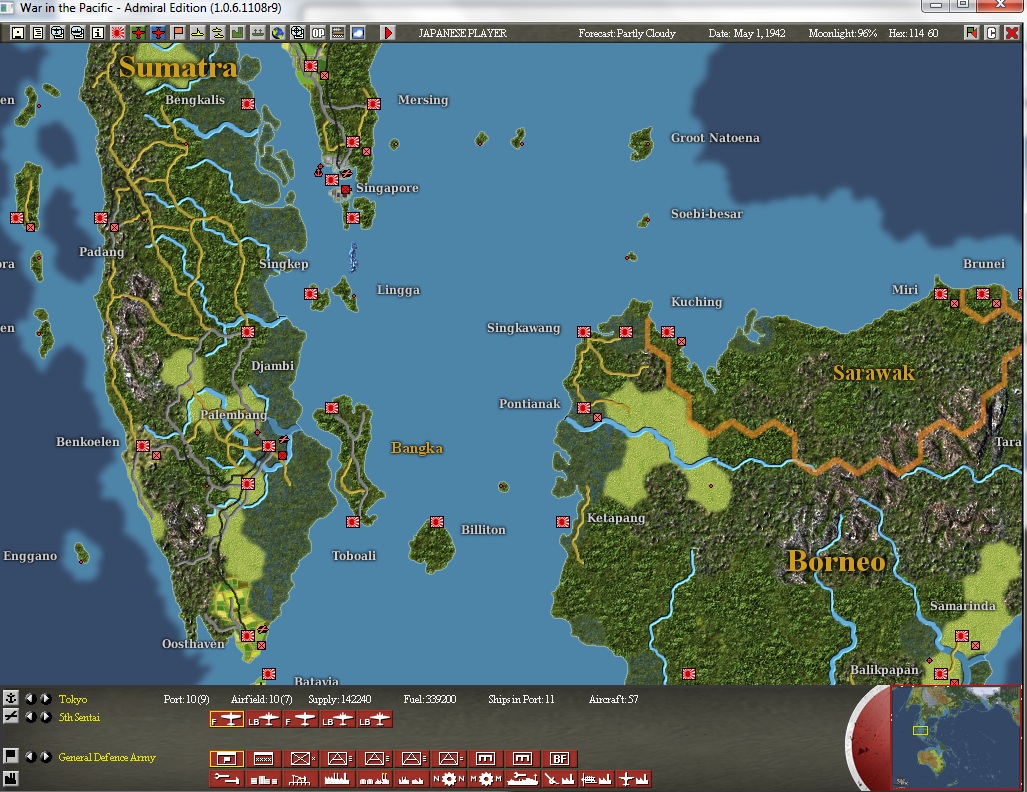1027x792 pixels.
Task: Click the 'Forecast: Partly Cloudy' text
Action: coord(627,33)
